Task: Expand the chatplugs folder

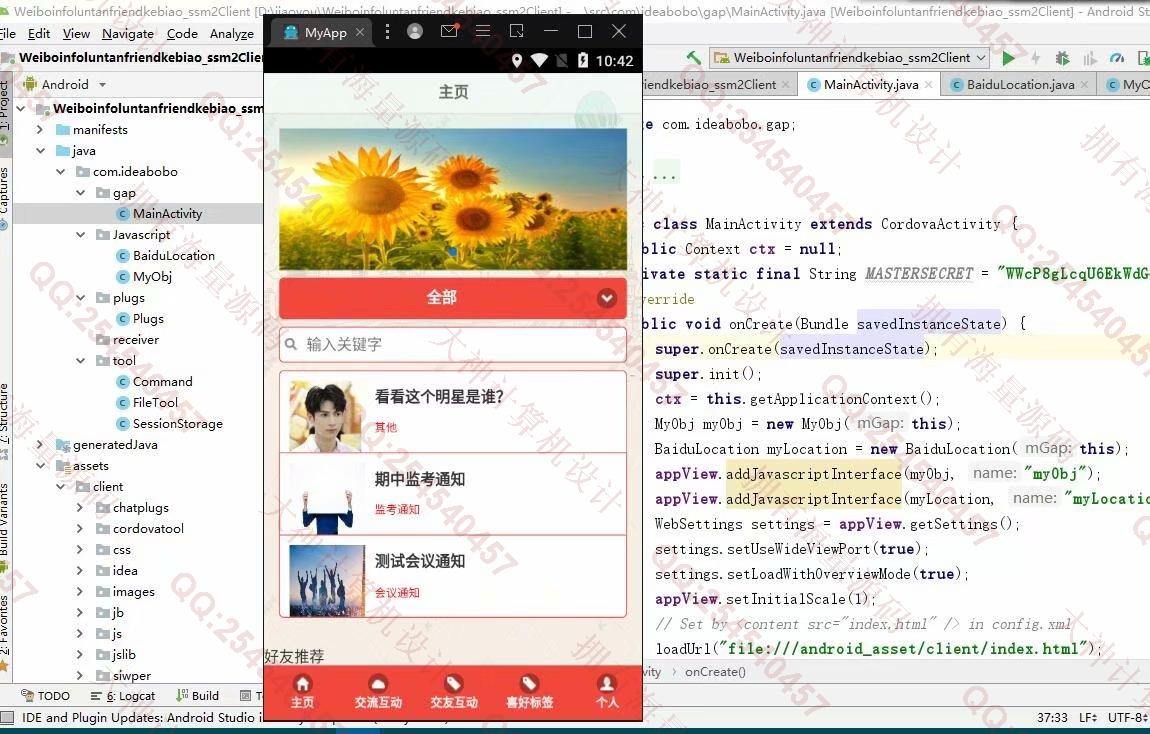Action: 80,507
